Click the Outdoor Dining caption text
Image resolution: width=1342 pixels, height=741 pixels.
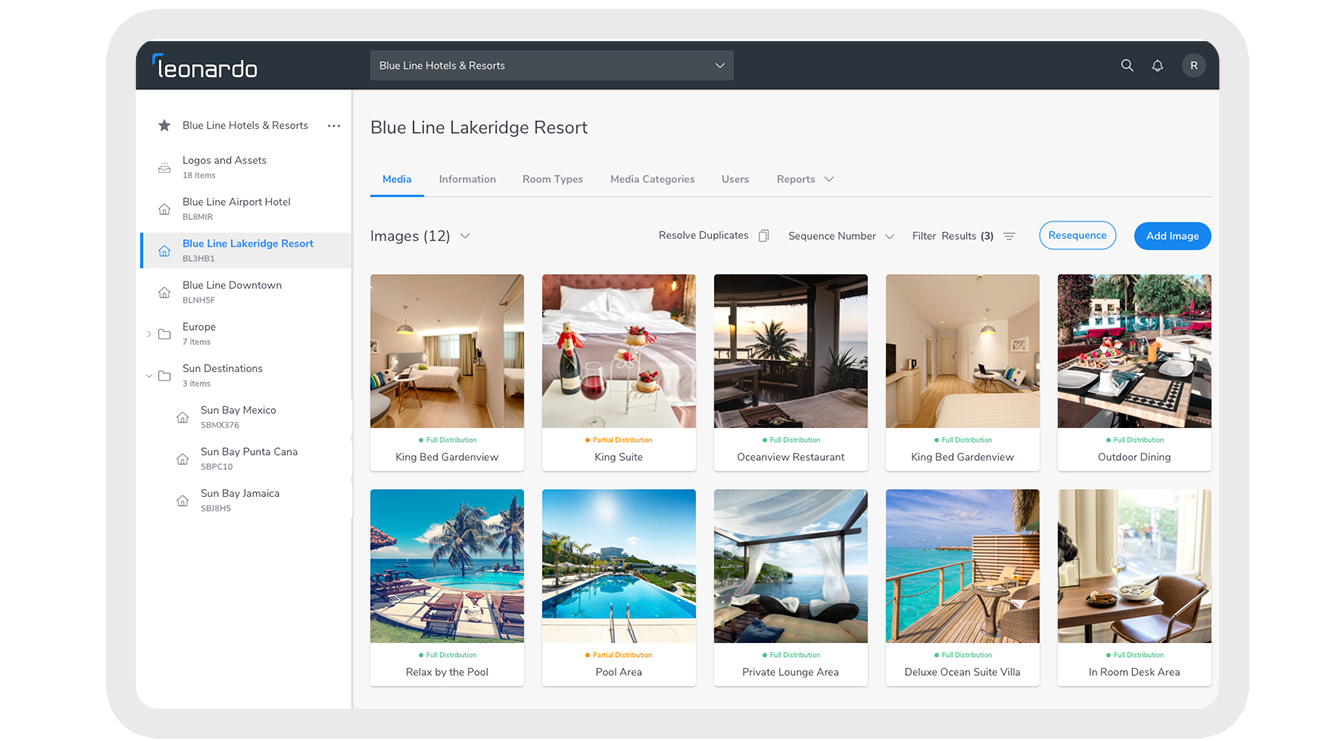coord(1134,457)
